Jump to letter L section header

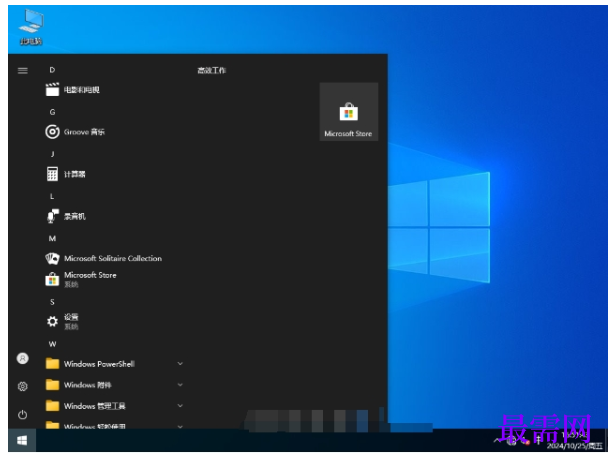52,196
